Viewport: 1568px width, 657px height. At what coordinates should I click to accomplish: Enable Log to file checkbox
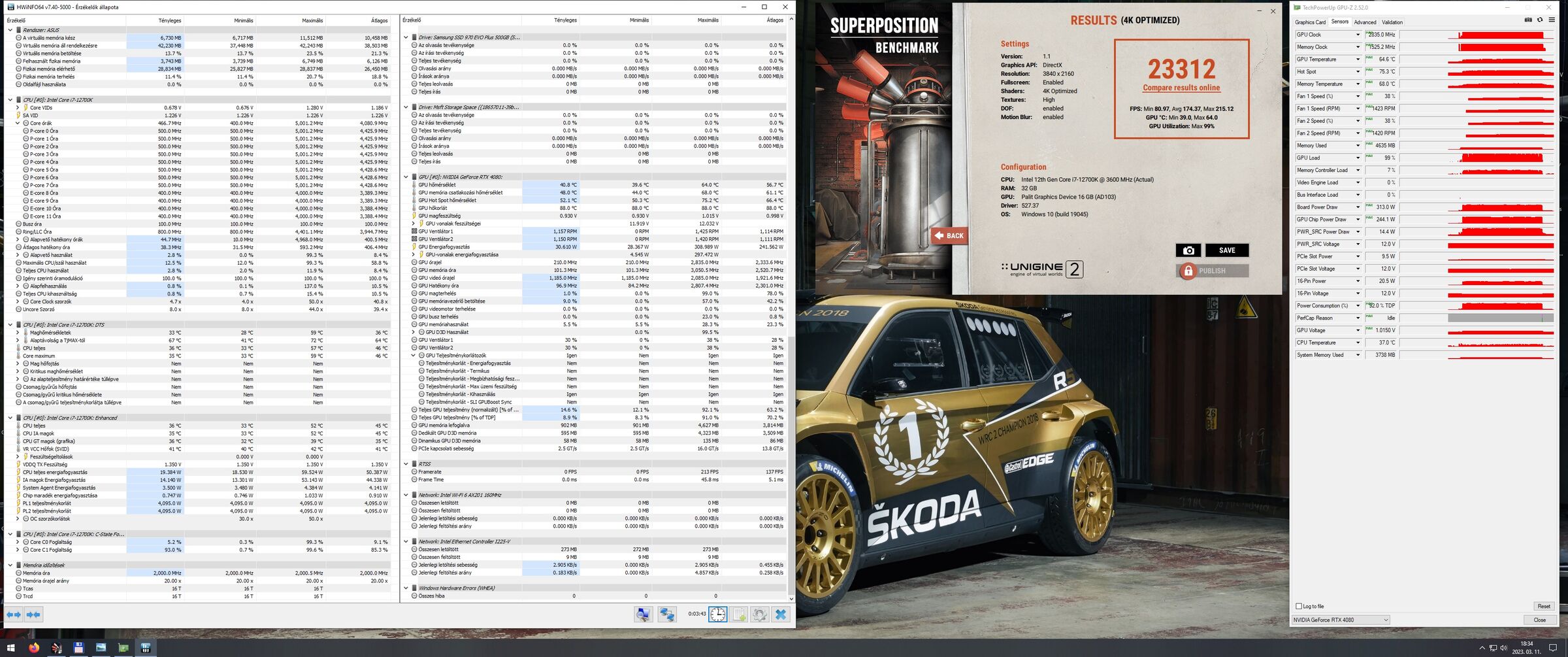pos(1299,606)
